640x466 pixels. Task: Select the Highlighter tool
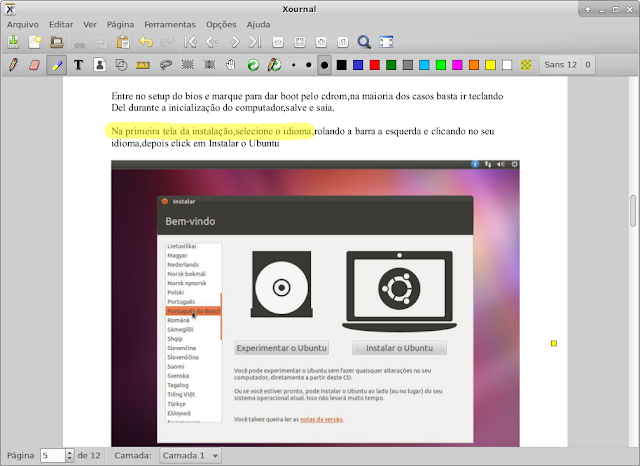[57, 65]
